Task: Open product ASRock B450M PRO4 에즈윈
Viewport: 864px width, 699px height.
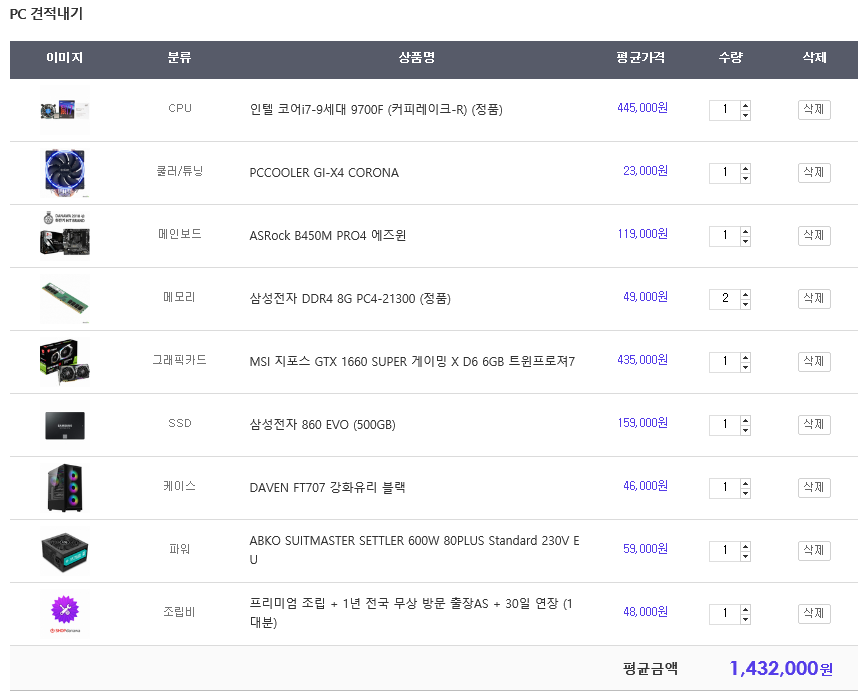Action: [x=327, y=236]
